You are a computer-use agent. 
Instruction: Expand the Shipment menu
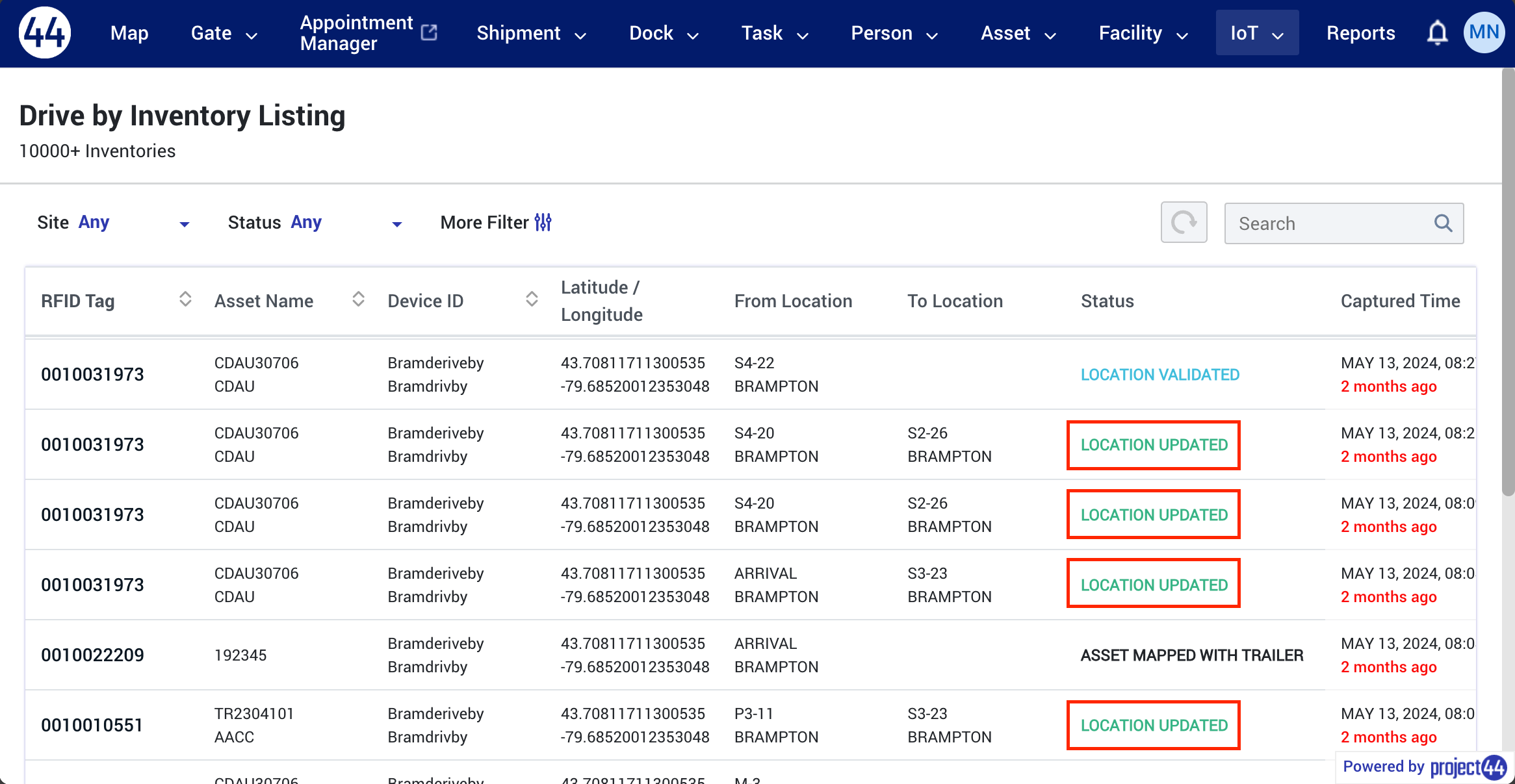(531, 33)
